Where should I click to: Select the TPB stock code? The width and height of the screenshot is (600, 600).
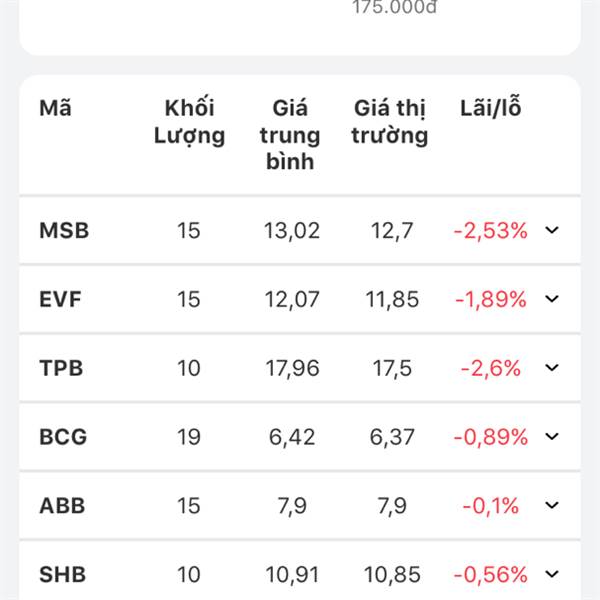point(61,368)
